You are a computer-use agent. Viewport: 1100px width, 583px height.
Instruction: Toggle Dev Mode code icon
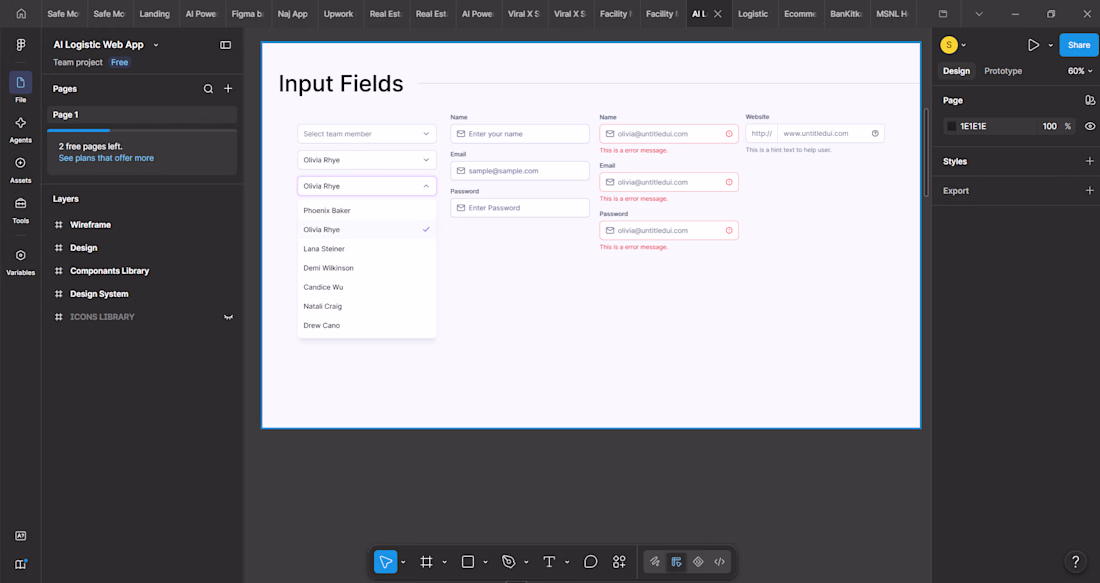(x=719, y=562)
